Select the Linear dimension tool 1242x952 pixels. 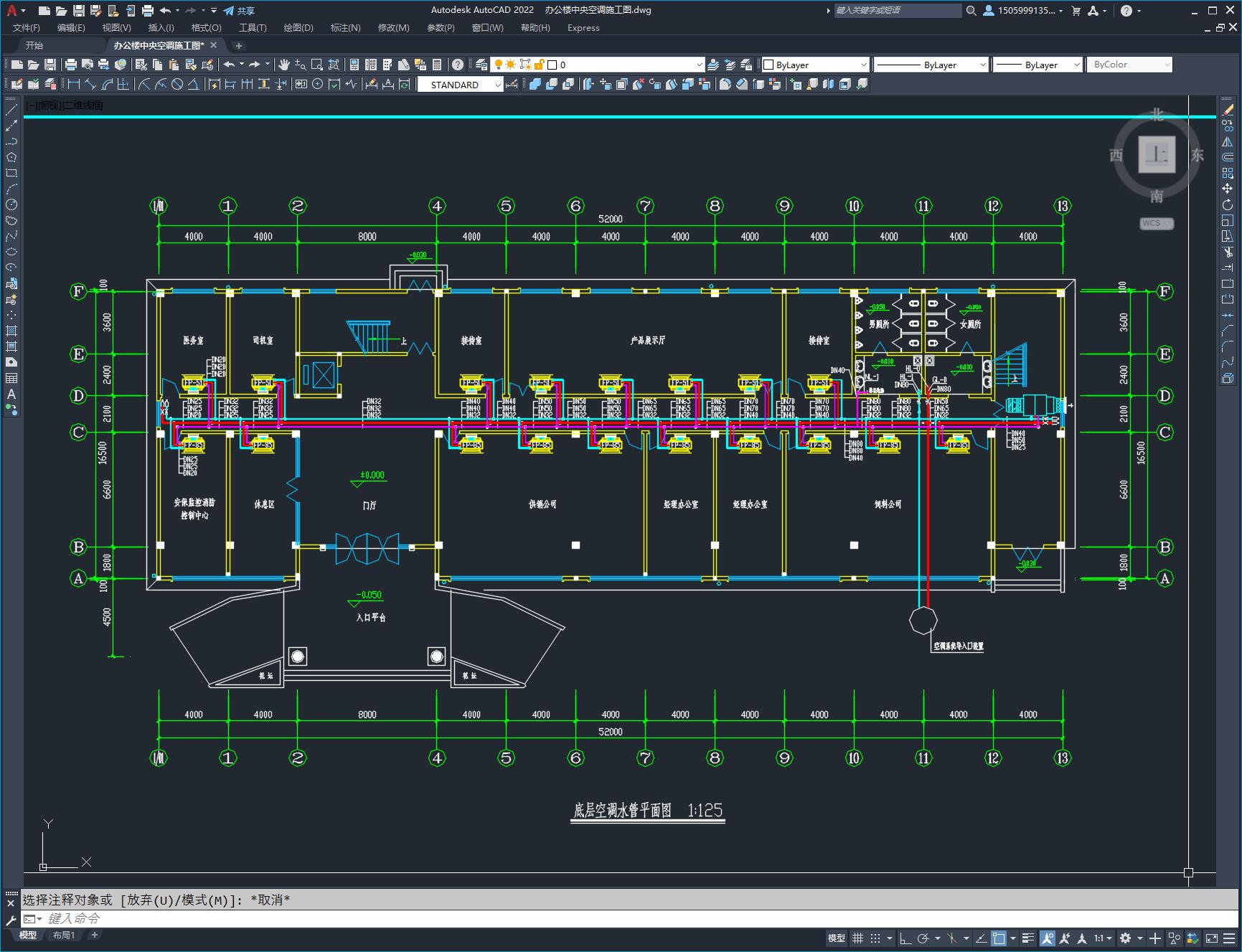tap(73, 85)
